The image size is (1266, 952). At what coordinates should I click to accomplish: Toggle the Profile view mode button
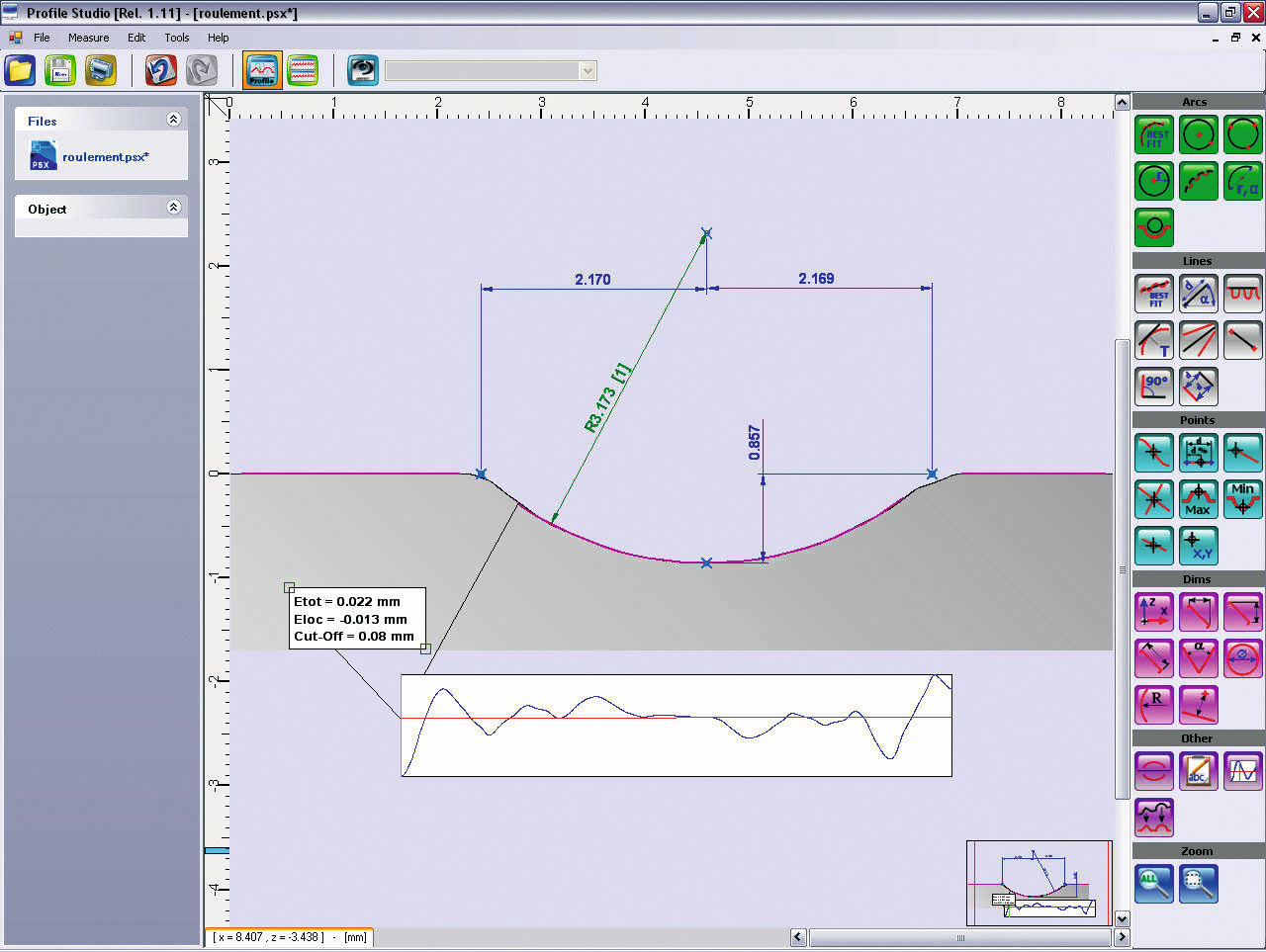tap(262, 70)
